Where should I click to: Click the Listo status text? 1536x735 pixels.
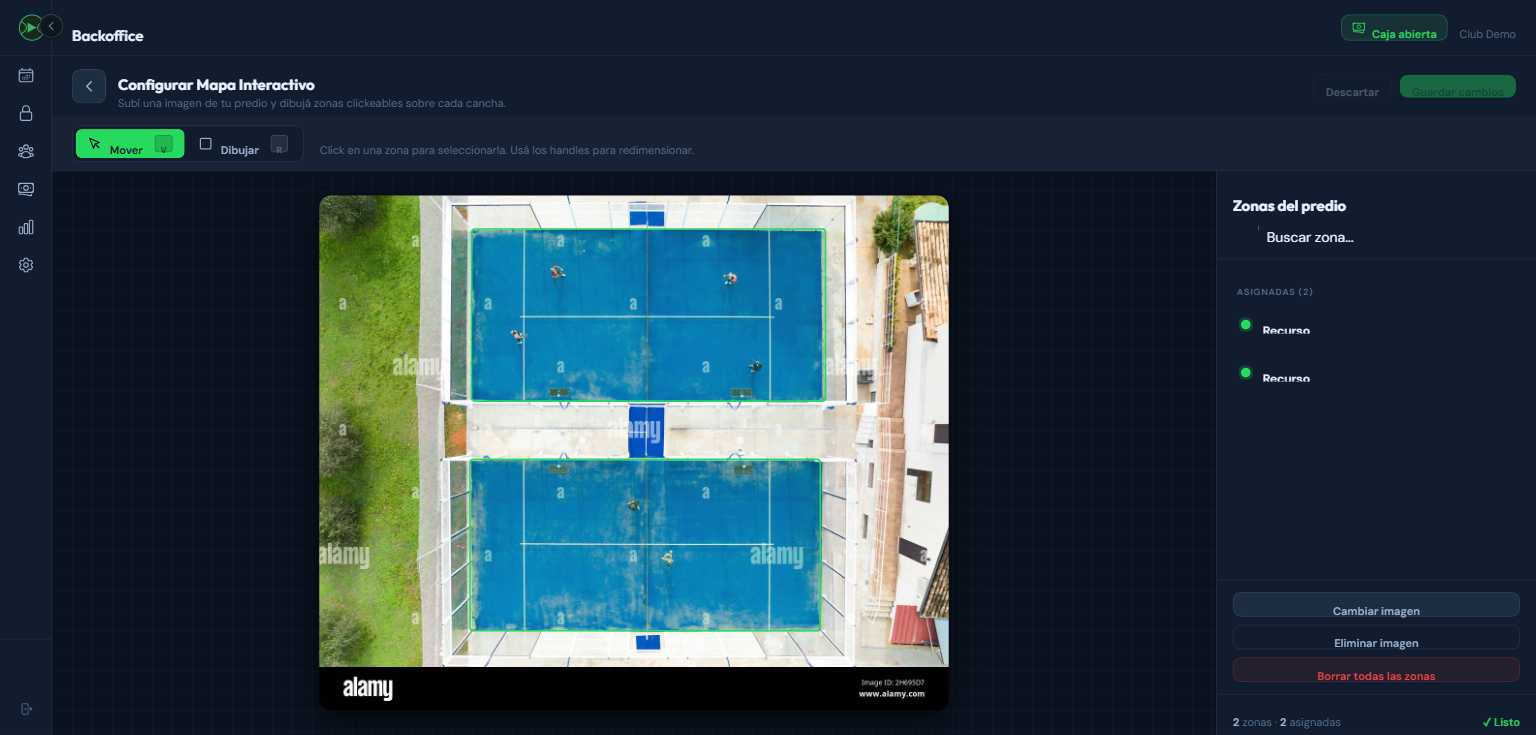[1501, 722]
